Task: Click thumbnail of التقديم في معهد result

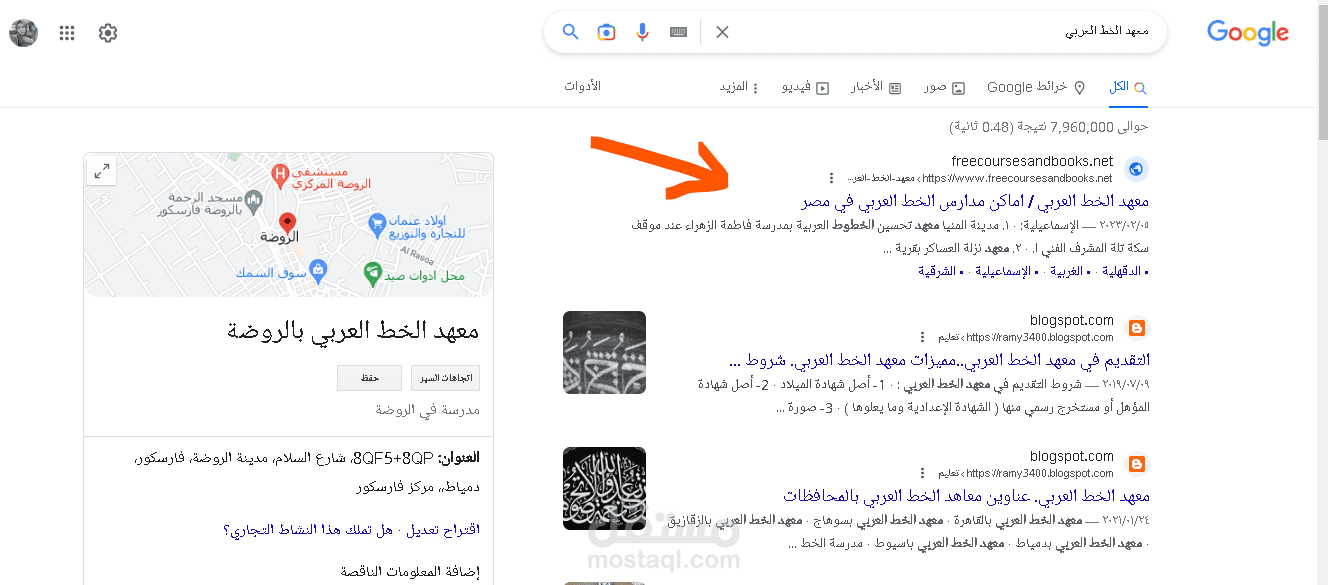Action: [x=604, y=352]
